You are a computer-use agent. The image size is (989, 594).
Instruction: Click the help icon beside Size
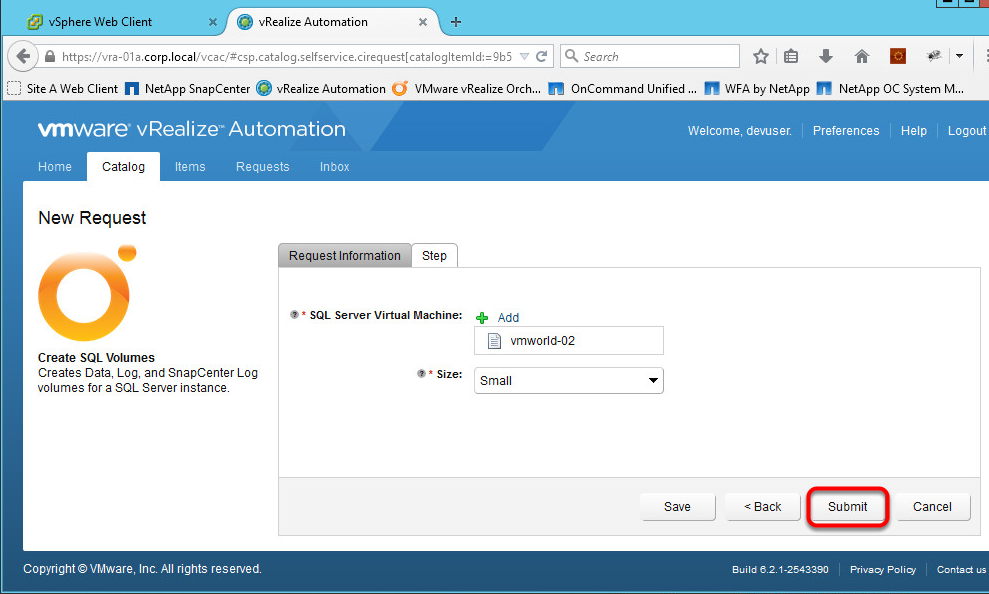(421, 373)
